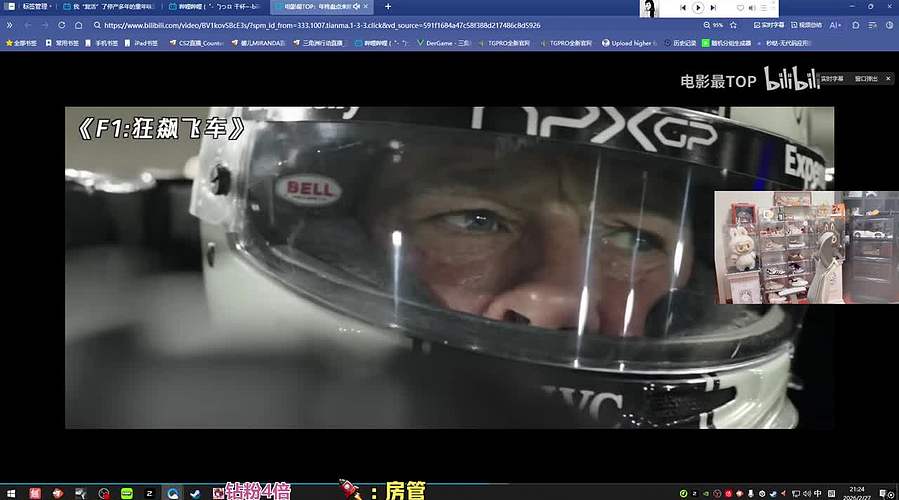Screen dimensions: 899x500
Task: Open Steam from the taskbar
Action: [x=196, y=493]
